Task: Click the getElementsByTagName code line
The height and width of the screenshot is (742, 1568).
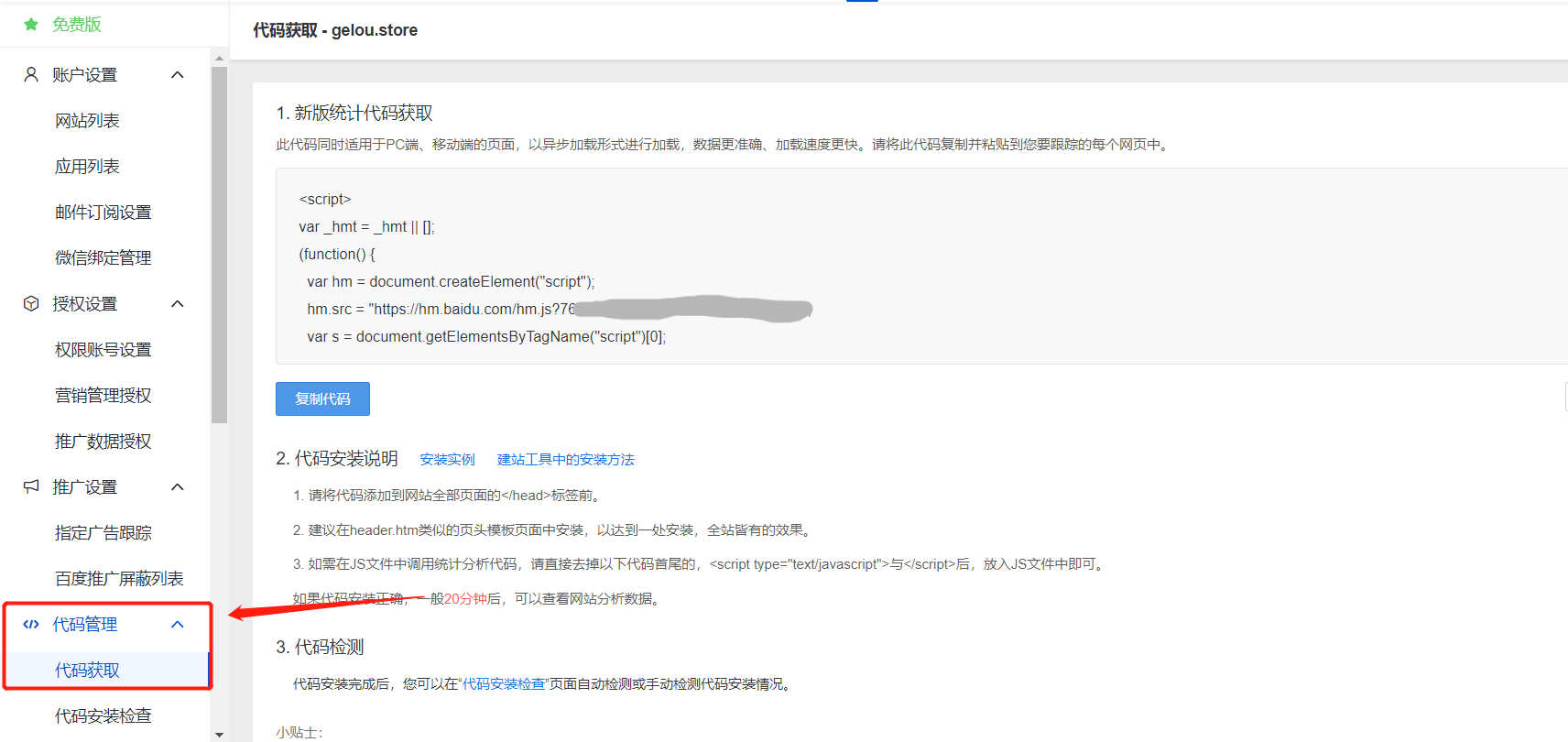Action: coord(486,336)
